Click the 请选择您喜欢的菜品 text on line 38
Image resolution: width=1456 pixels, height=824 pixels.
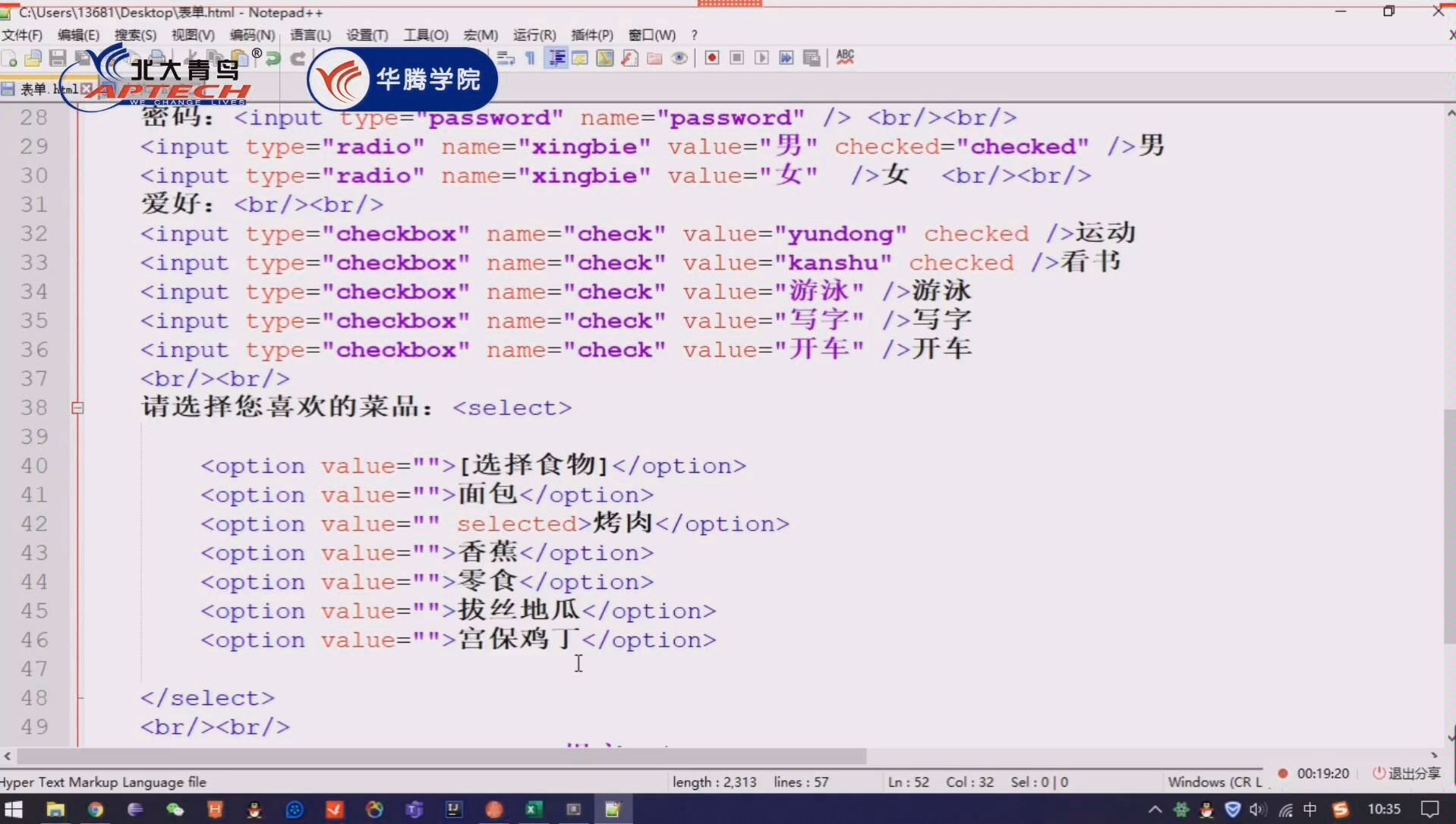coord(279,407)
